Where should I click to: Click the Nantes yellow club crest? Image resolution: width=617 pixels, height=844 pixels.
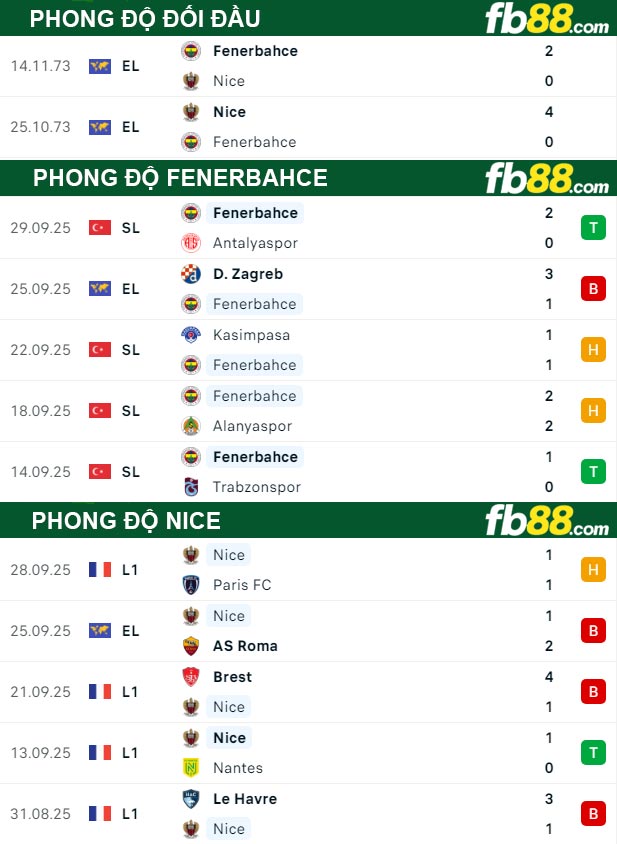190,768
